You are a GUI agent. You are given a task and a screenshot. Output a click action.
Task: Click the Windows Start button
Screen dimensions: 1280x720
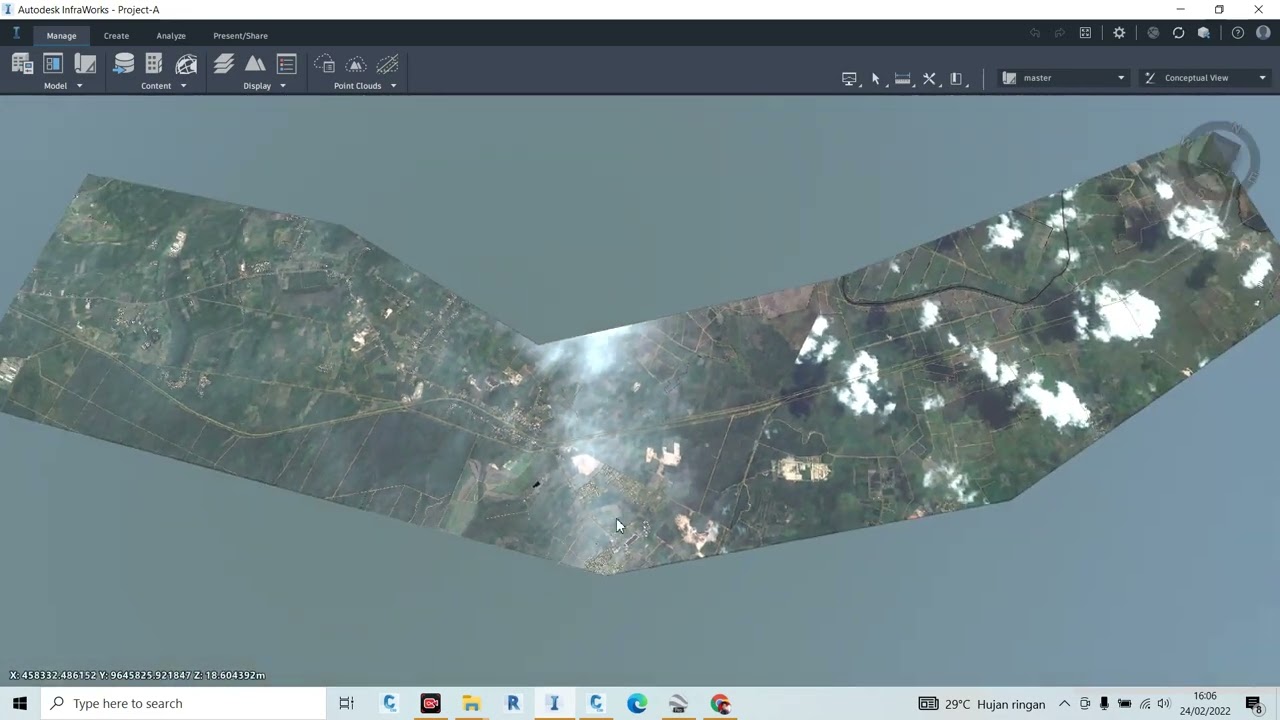(x=20, y=703)
